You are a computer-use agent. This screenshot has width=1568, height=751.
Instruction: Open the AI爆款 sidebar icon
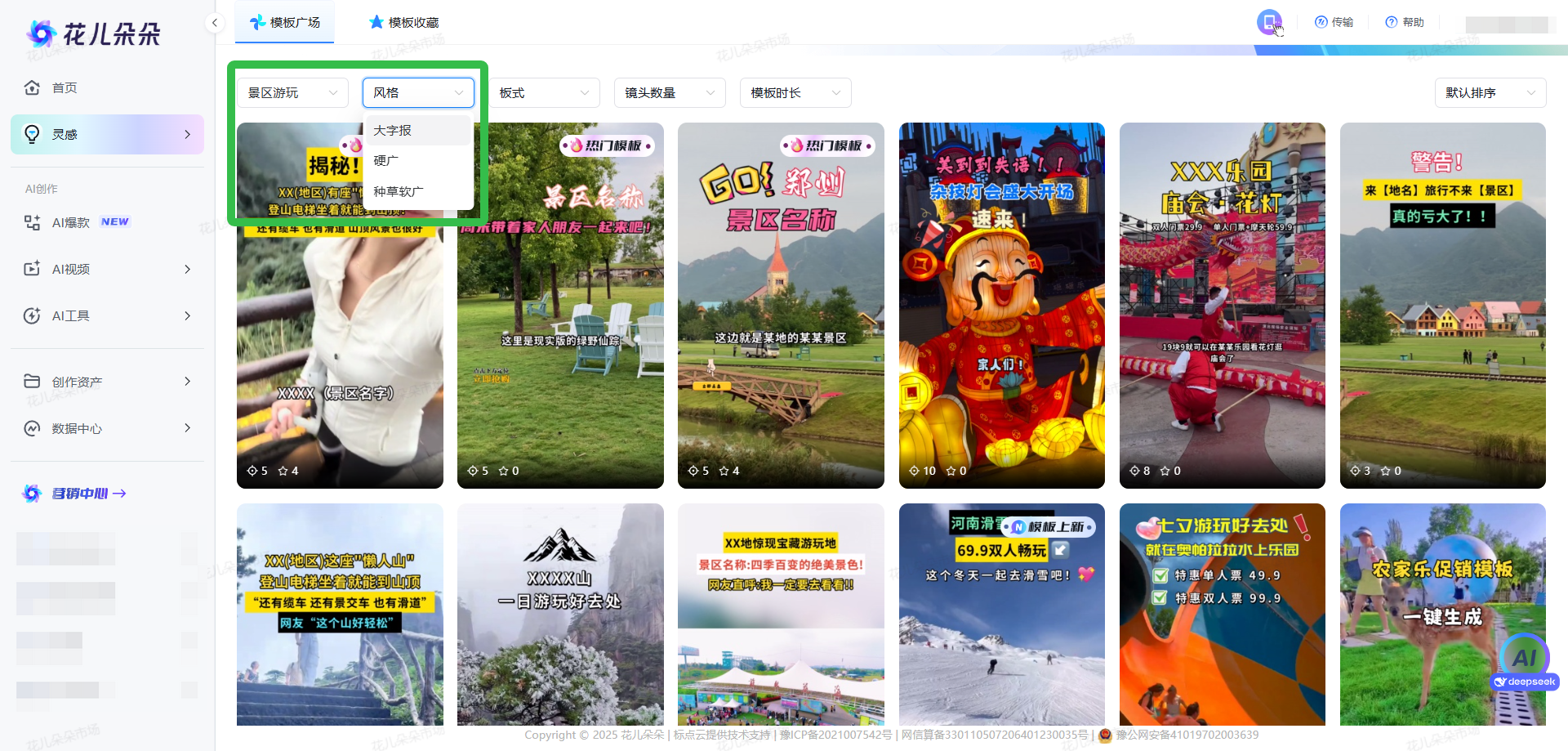coord(33,222)
